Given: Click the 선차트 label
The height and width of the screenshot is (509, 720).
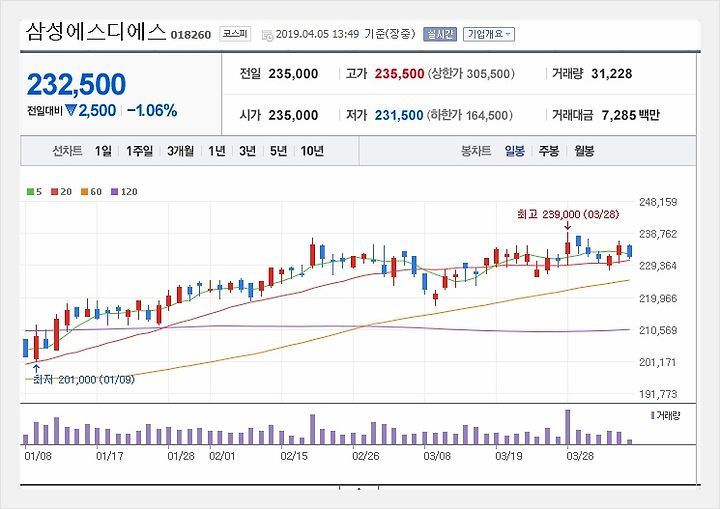Looking at the screenshot, I should click(67, 151).
